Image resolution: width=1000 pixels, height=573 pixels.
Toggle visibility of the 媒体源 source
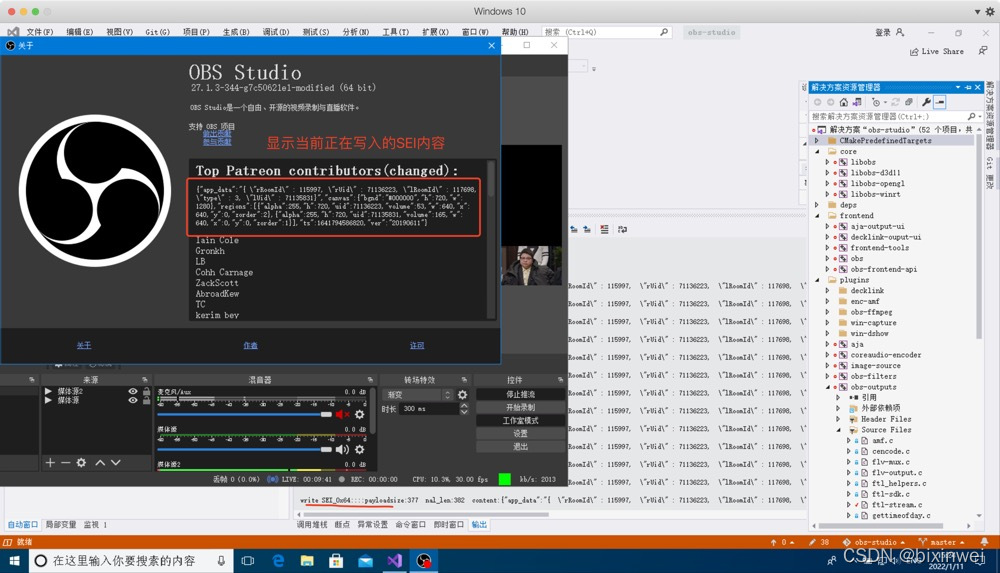pos(133,401)
